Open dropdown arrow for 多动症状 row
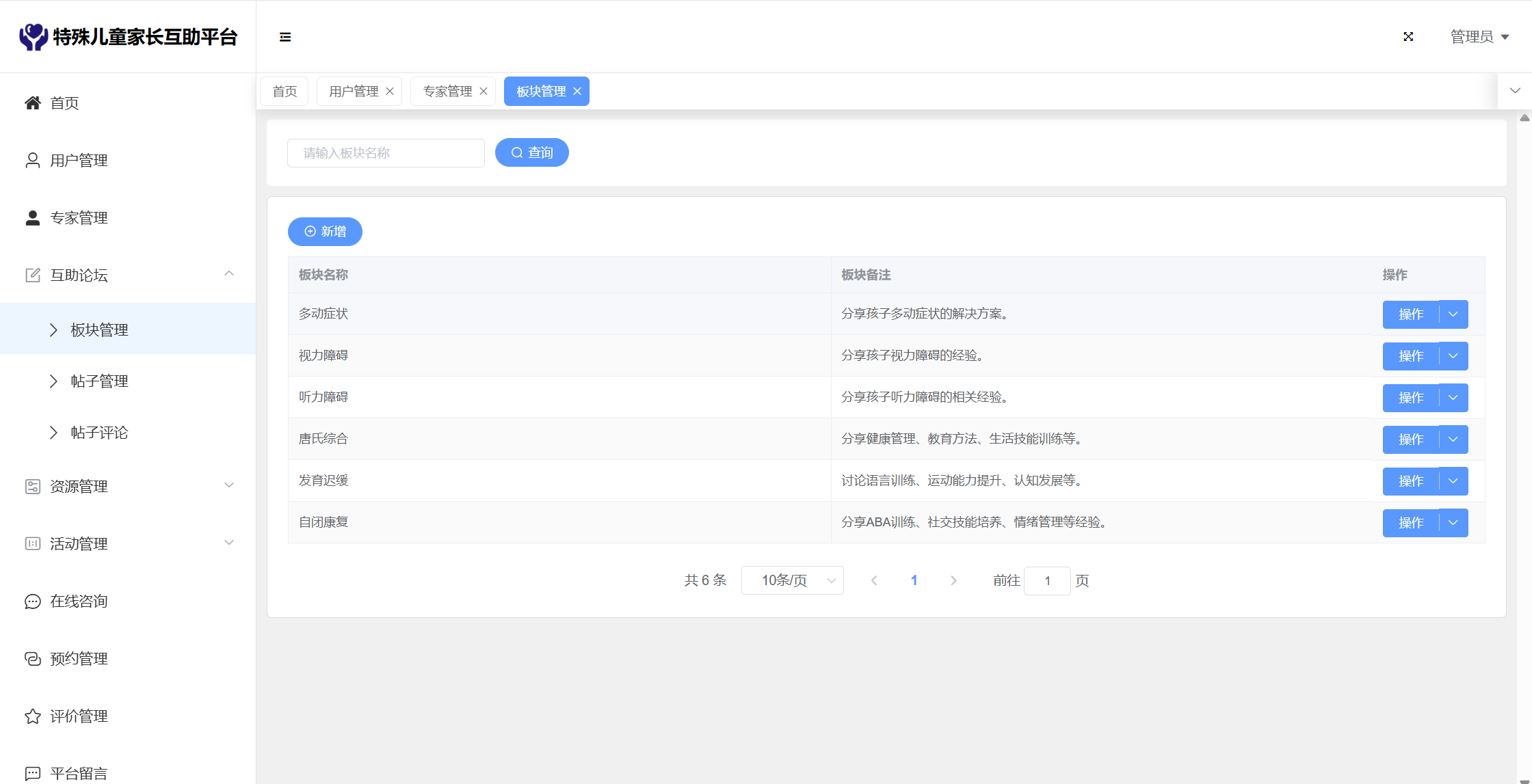 coord(1453,314)
